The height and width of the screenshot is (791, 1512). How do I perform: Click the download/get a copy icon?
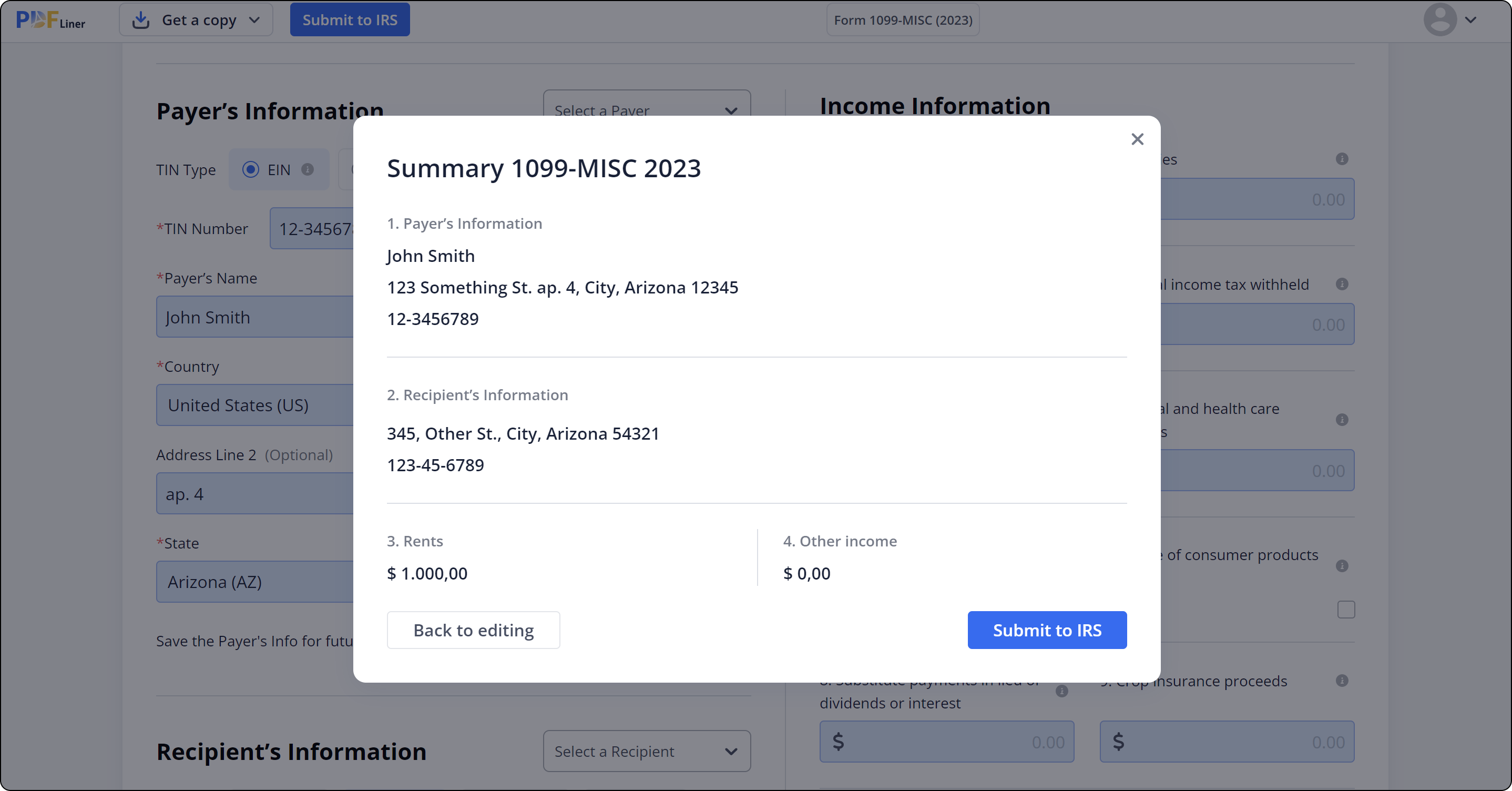(x=140, y=19)
